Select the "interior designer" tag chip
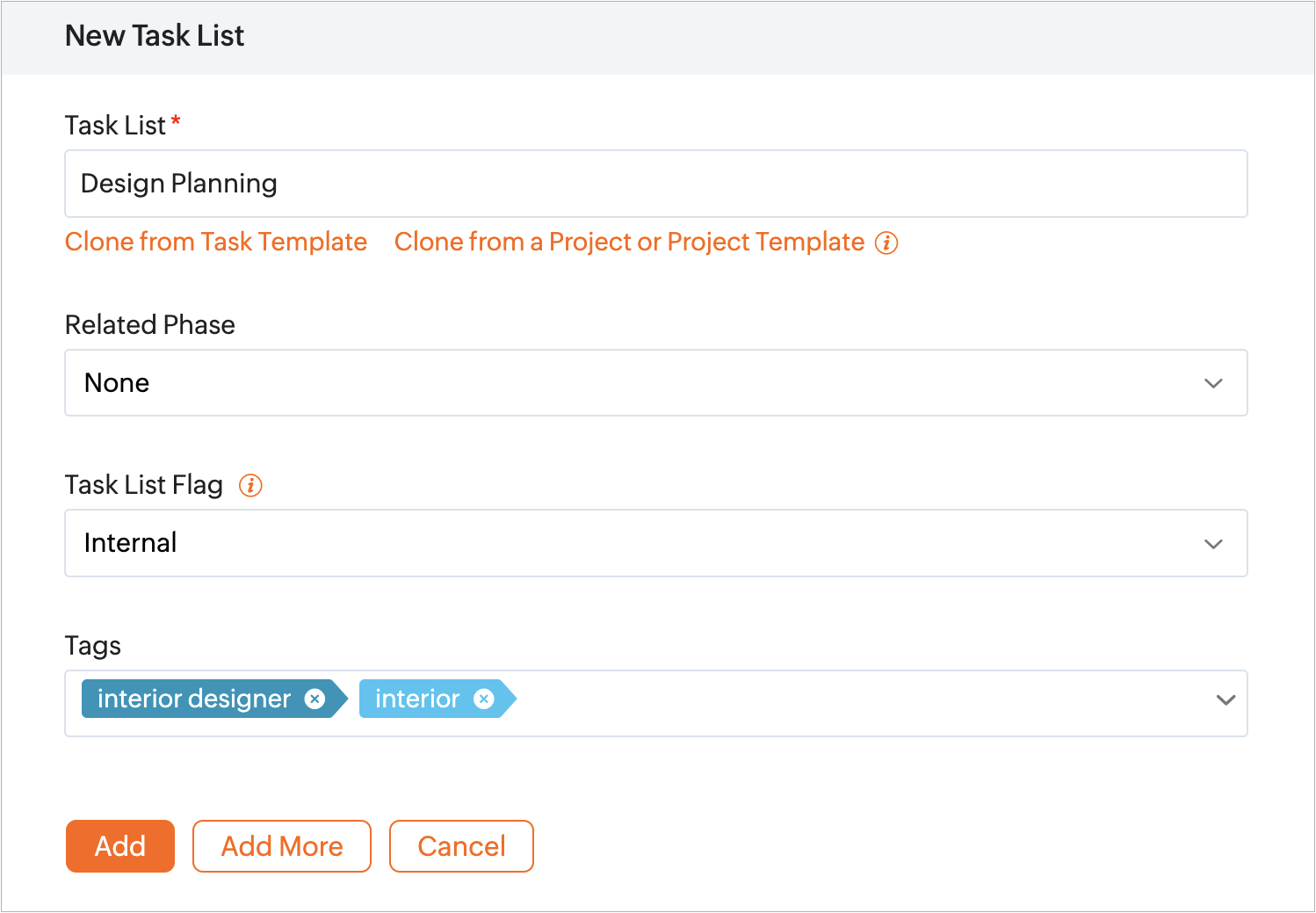1316x913 pixels. coord(193,699)
